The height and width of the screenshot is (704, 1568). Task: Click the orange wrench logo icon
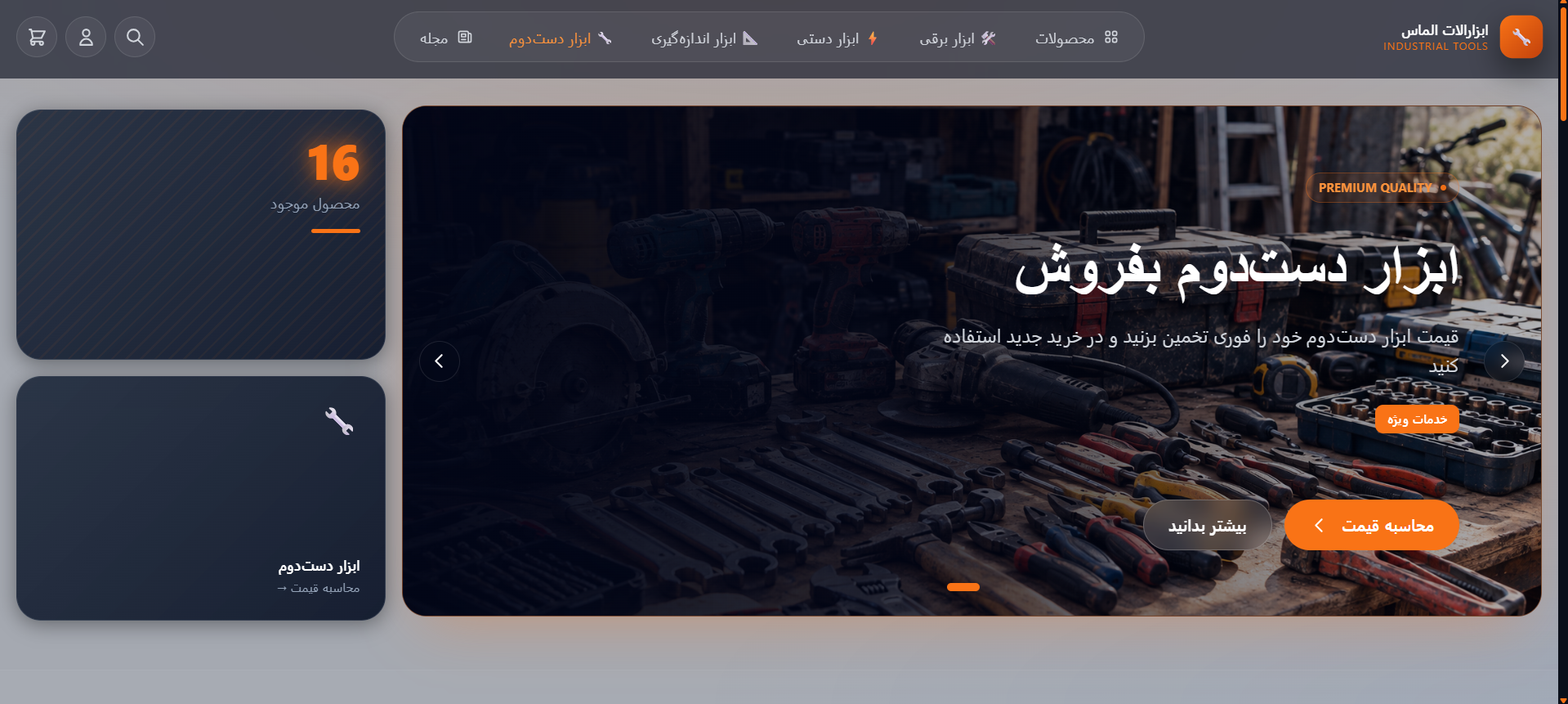tap(1521, 37)
